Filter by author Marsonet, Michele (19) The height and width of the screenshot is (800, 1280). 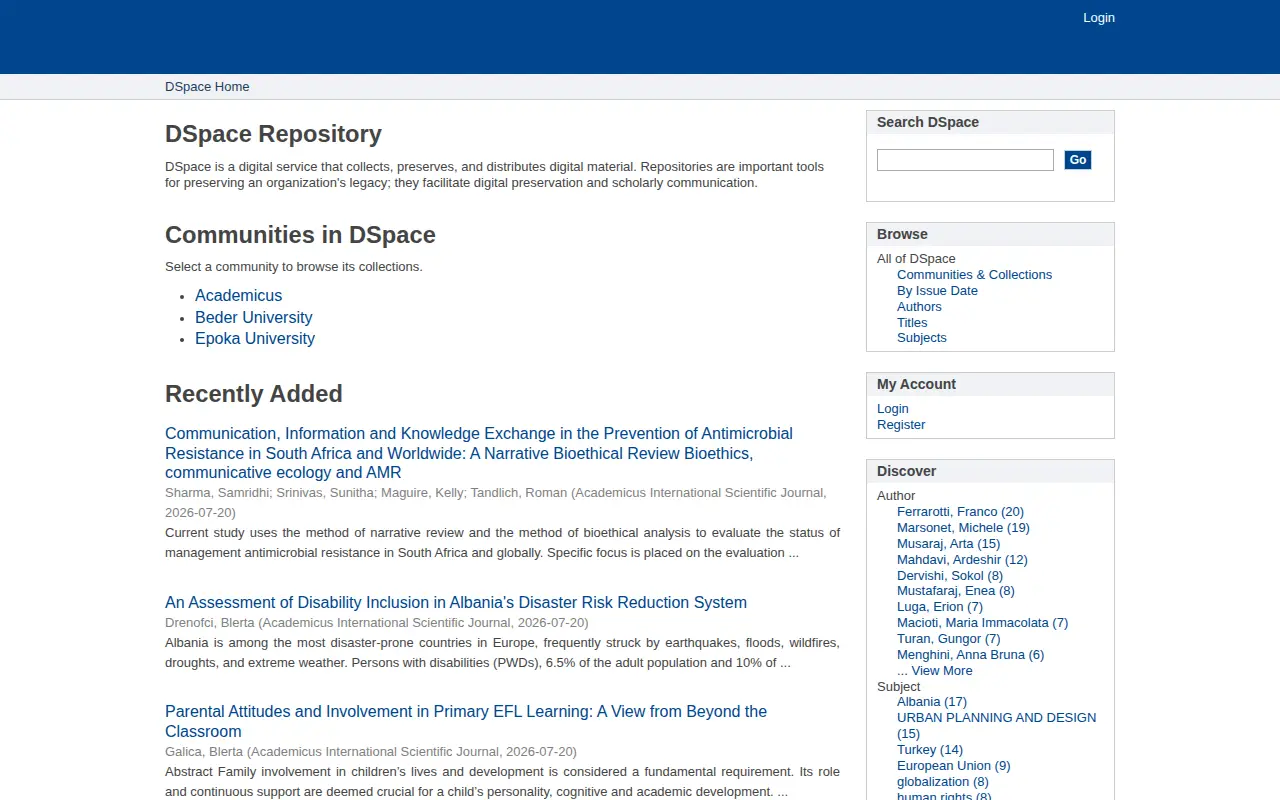(963, 528)
